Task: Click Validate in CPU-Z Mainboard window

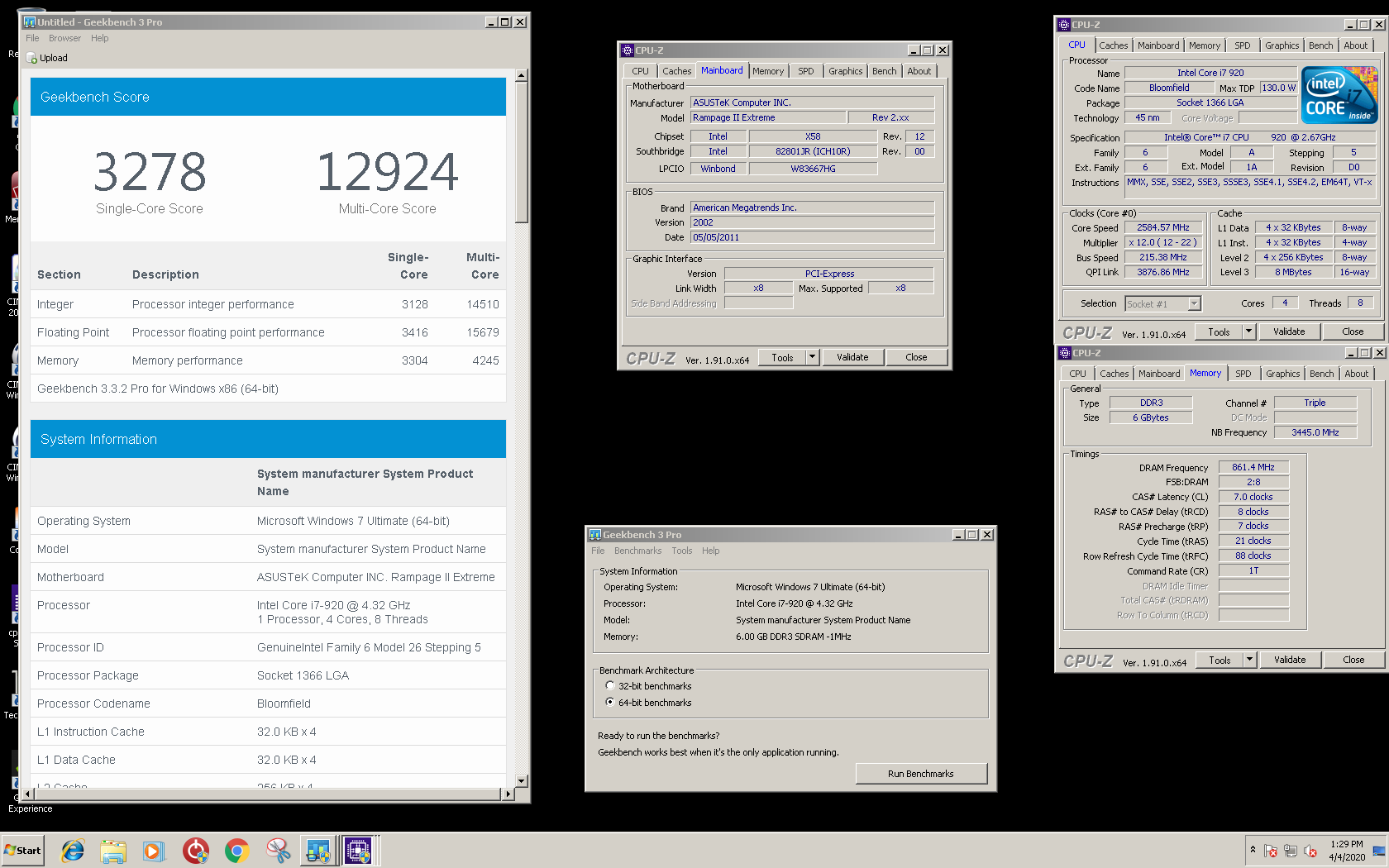Action: 852,357
